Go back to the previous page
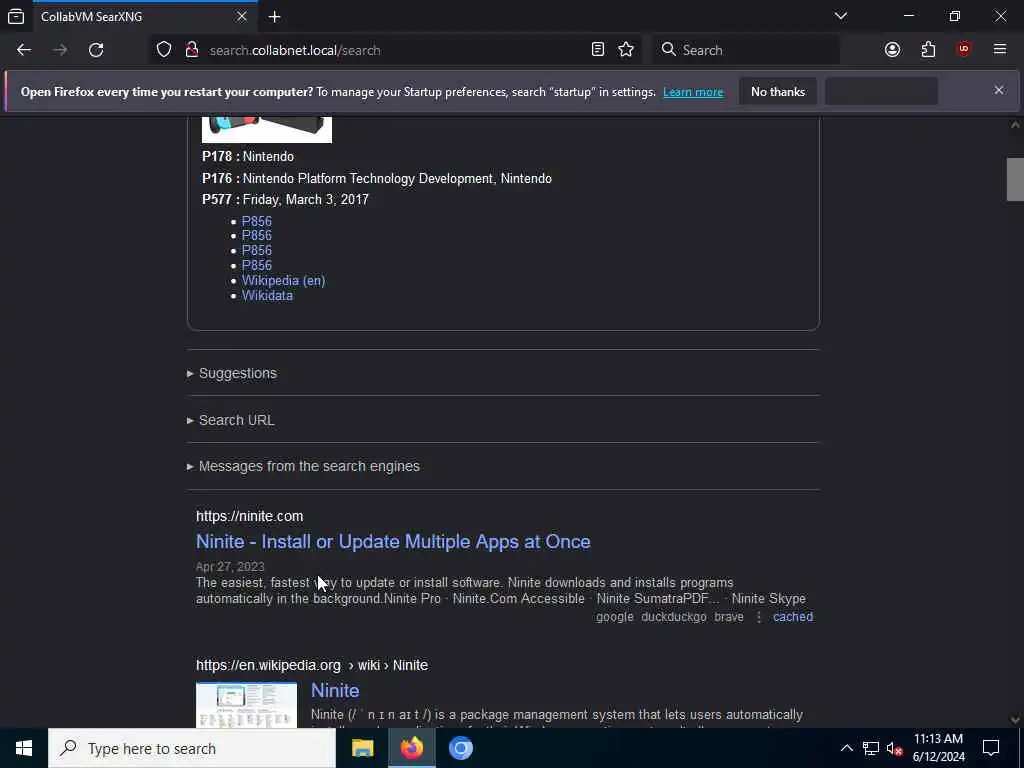Viewport: 1024px width, 768px height. pyautogui.click(x=24, y=50)
